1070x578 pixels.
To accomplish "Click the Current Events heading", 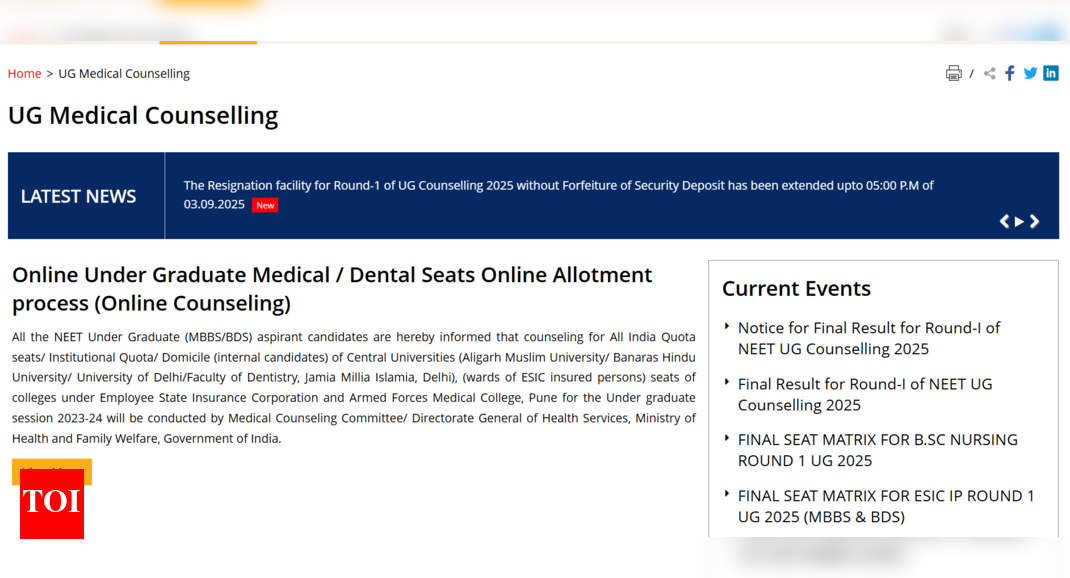I will coord(796,289).
